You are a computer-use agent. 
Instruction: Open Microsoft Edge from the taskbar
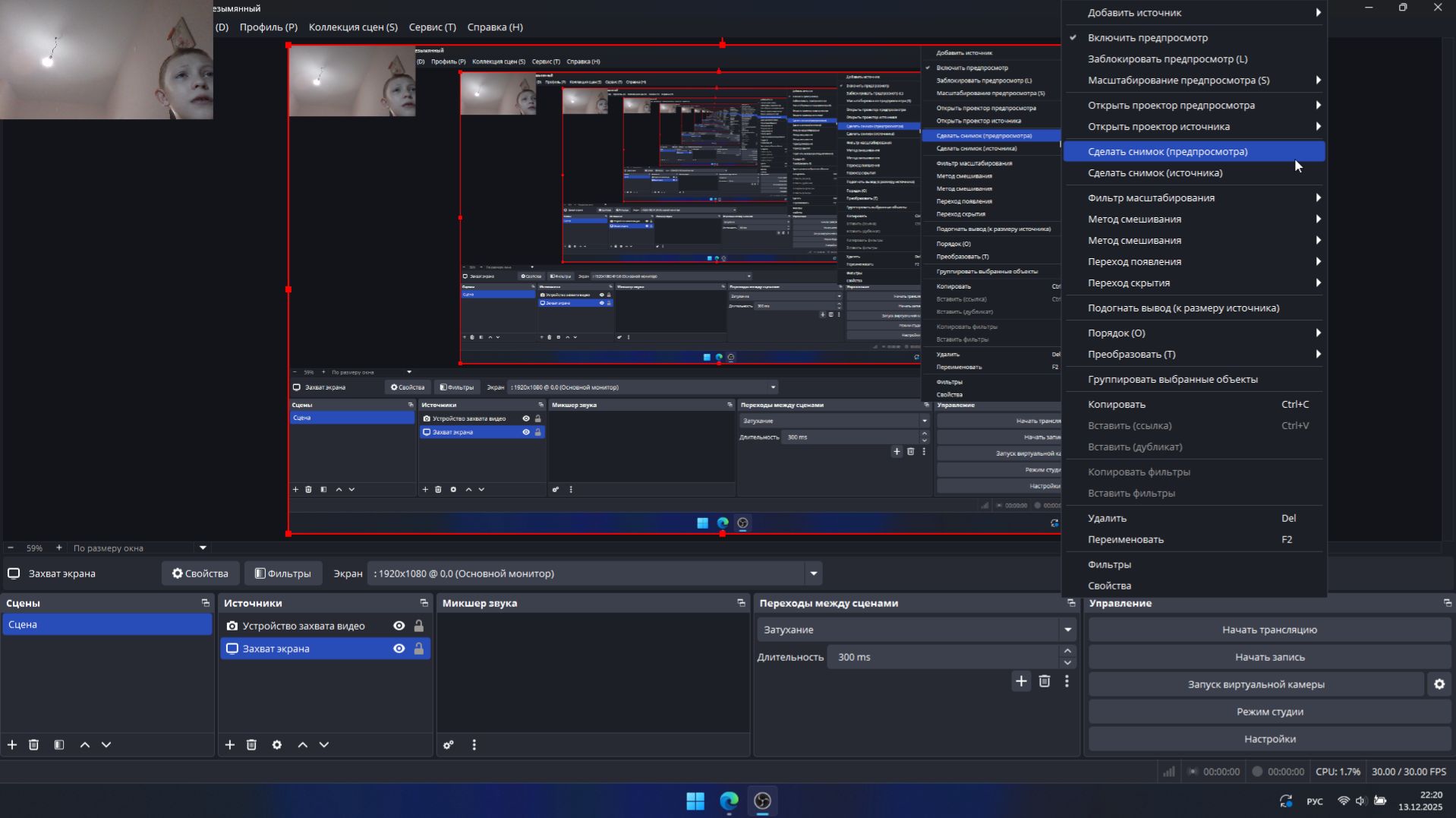point(729,801)
